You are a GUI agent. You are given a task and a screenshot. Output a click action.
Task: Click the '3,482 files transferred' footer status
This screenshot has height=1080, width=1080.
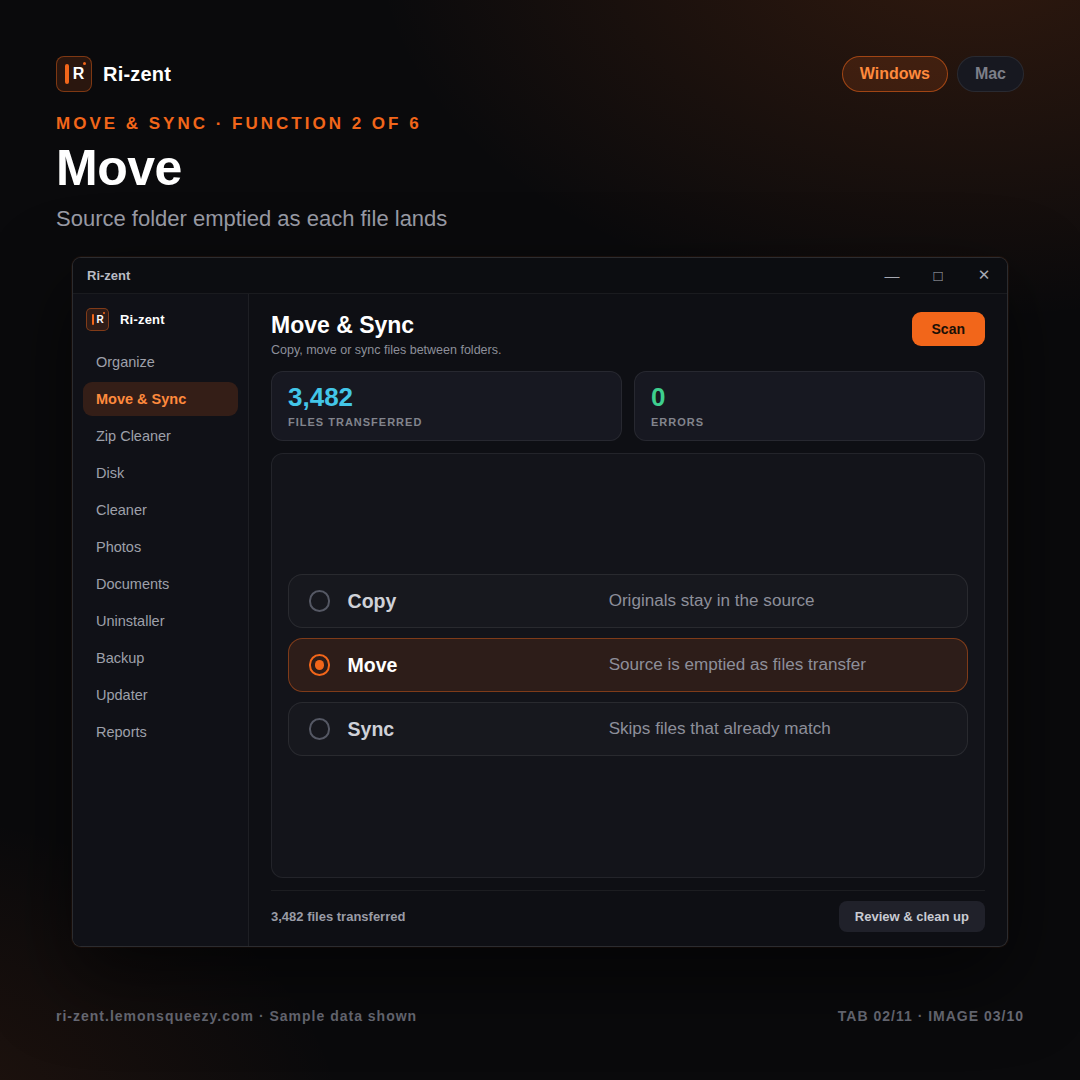[338, 917]
